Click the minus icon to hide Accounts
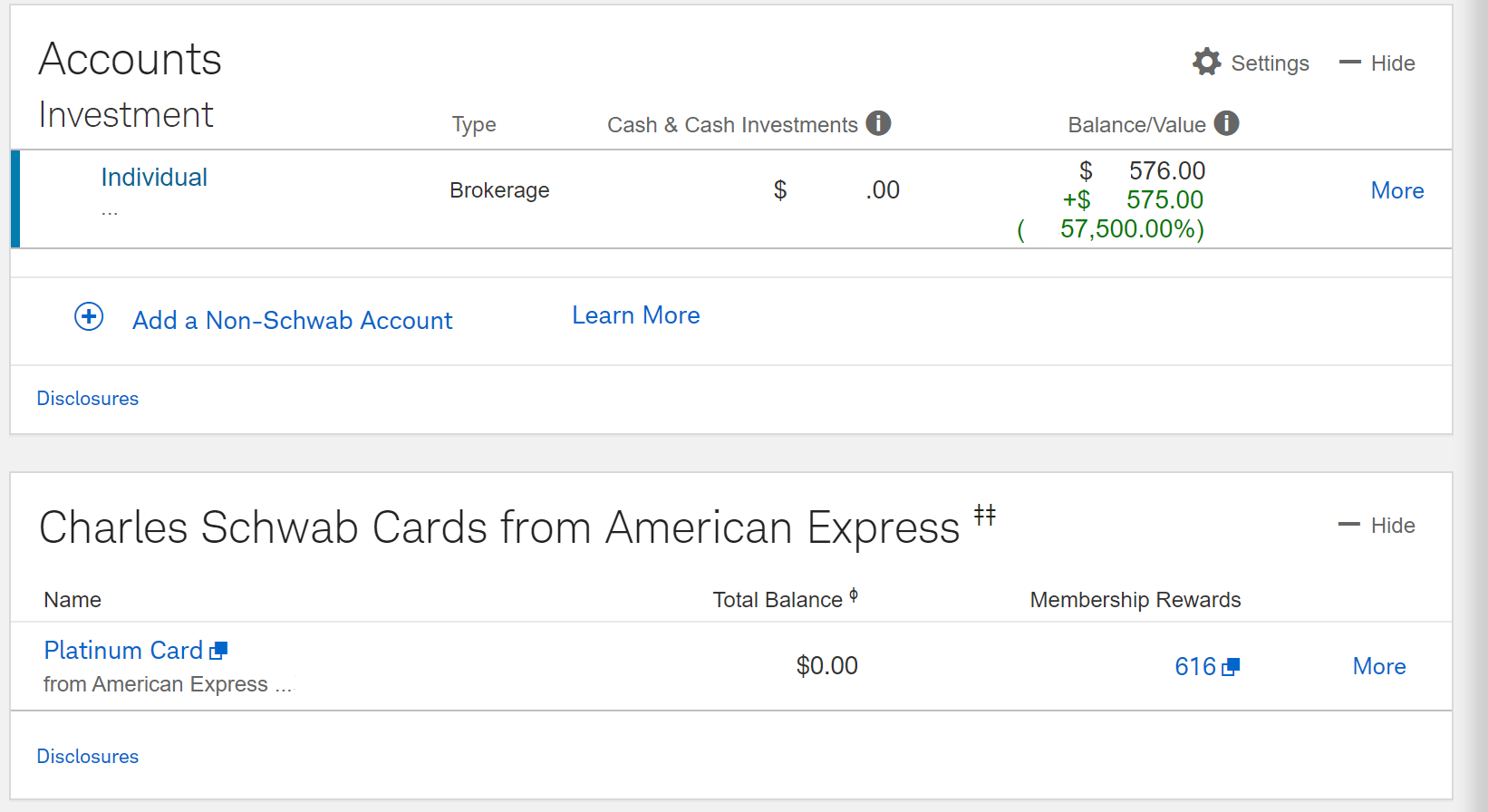 click(x=1349, y=63)
